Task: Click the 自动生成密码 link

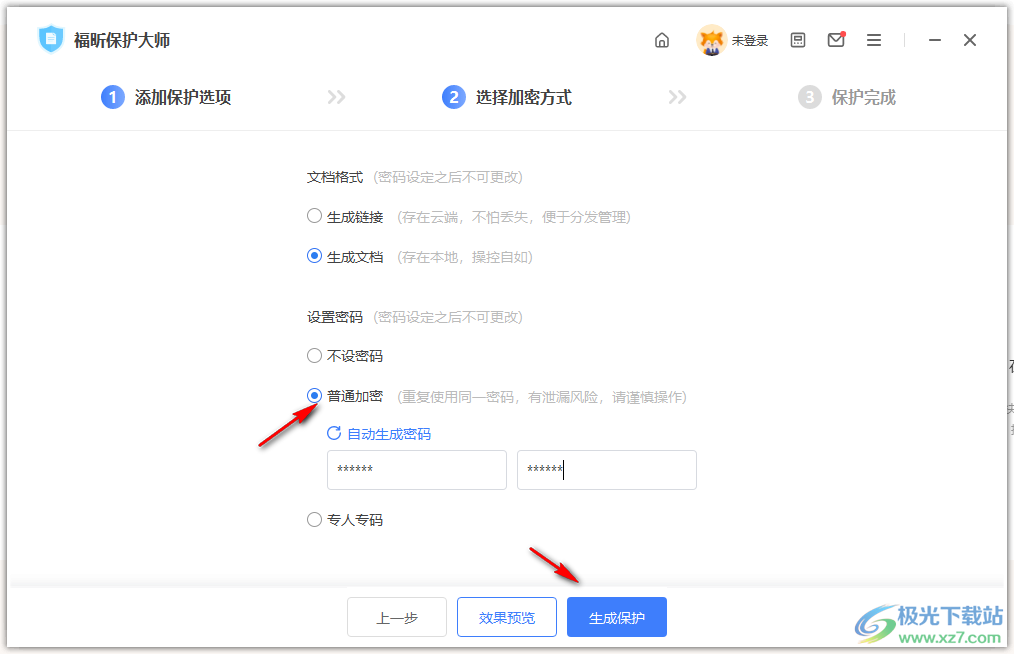Action: [389, 434]
